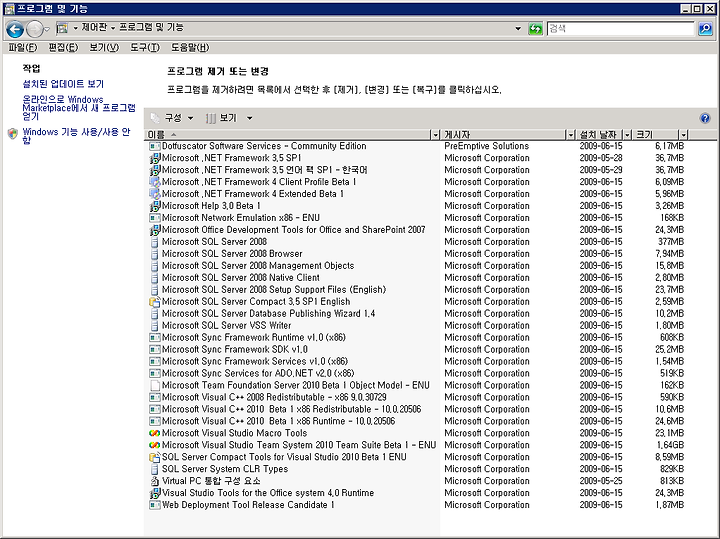Select Microsoft SQL Server 2008 Native Client entry
720x539 pixels.
pyautogui.click(x=416, y=278)
